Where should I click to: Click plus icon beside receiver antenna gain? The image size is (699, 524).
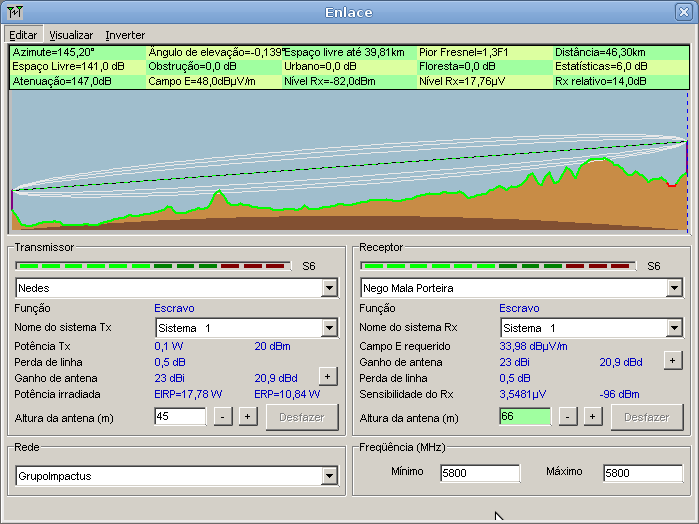click(x=672, y=359)
